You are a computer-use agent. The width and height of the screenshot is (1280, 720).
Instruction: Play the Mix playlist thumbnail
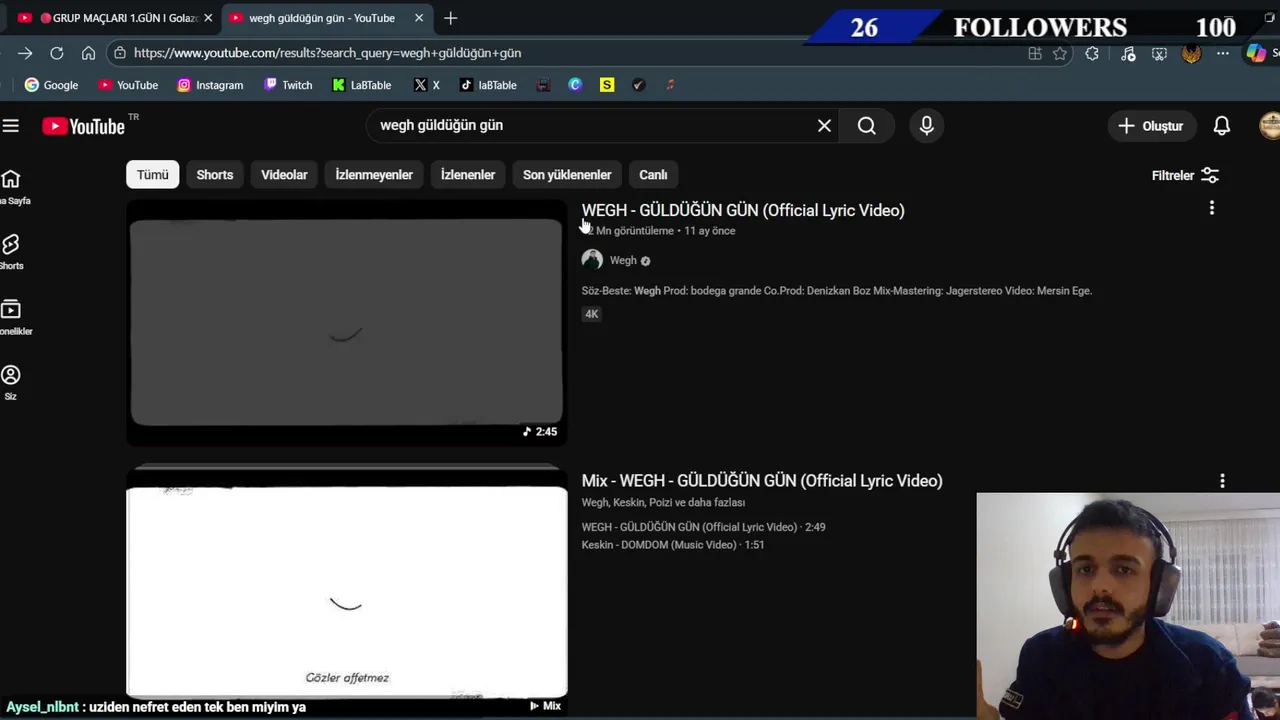(346, 590)
